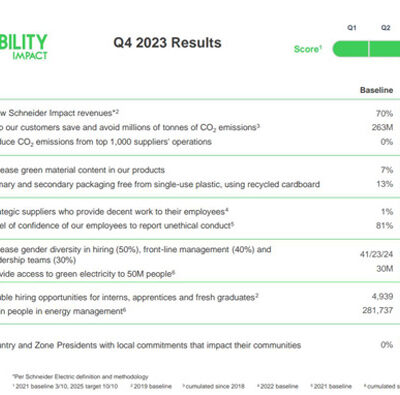400x395 pixels.
Task: Click the 281,737 energy management baseline
Action: click(378, 310)
